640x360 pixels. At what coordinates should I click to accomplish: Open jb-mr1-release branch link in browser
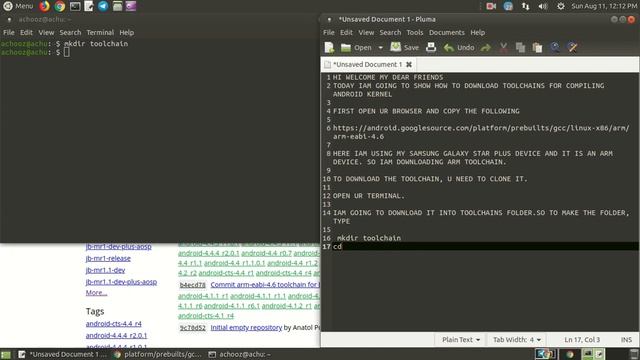[x=108, y=258]
